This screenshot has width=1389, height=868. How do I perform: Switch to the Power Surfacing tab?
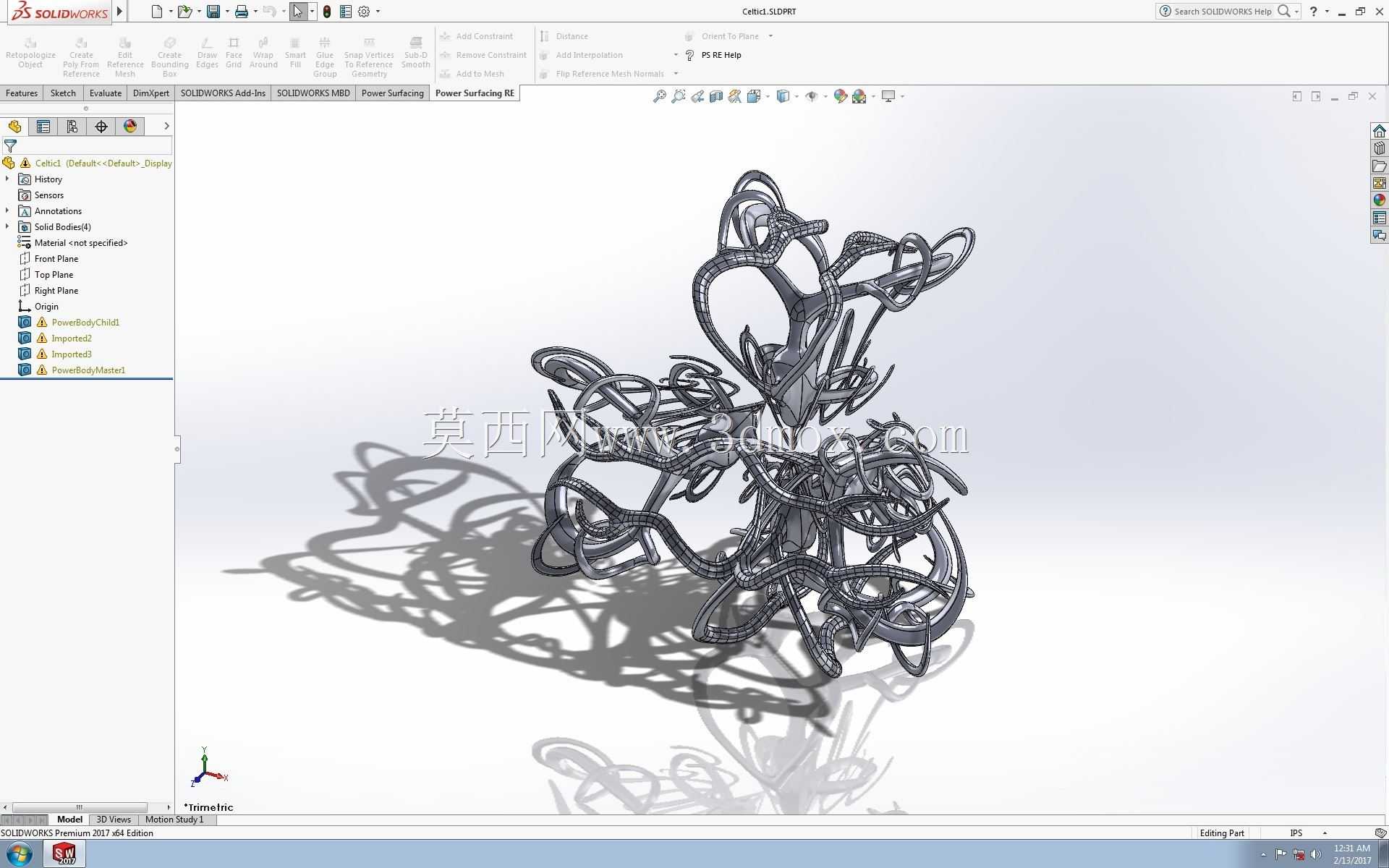point(393,93)
